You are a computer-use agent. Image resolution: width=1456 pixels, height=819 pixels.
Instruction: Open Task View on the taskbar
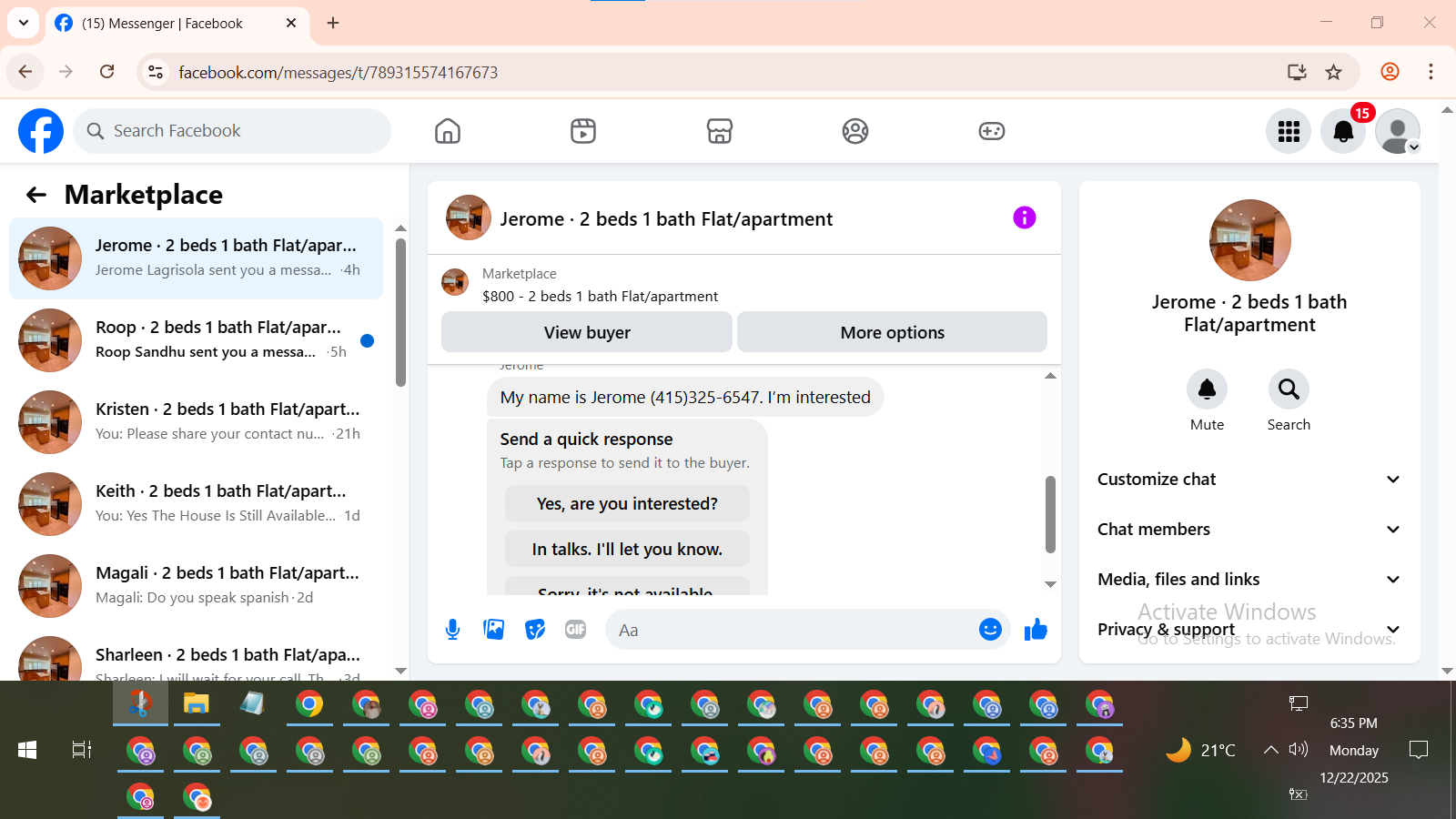point(82,750)
